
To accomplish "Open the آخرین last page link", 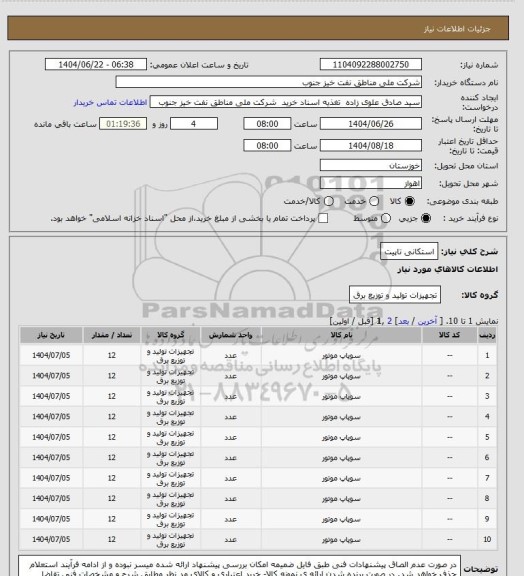I will 427,321.
